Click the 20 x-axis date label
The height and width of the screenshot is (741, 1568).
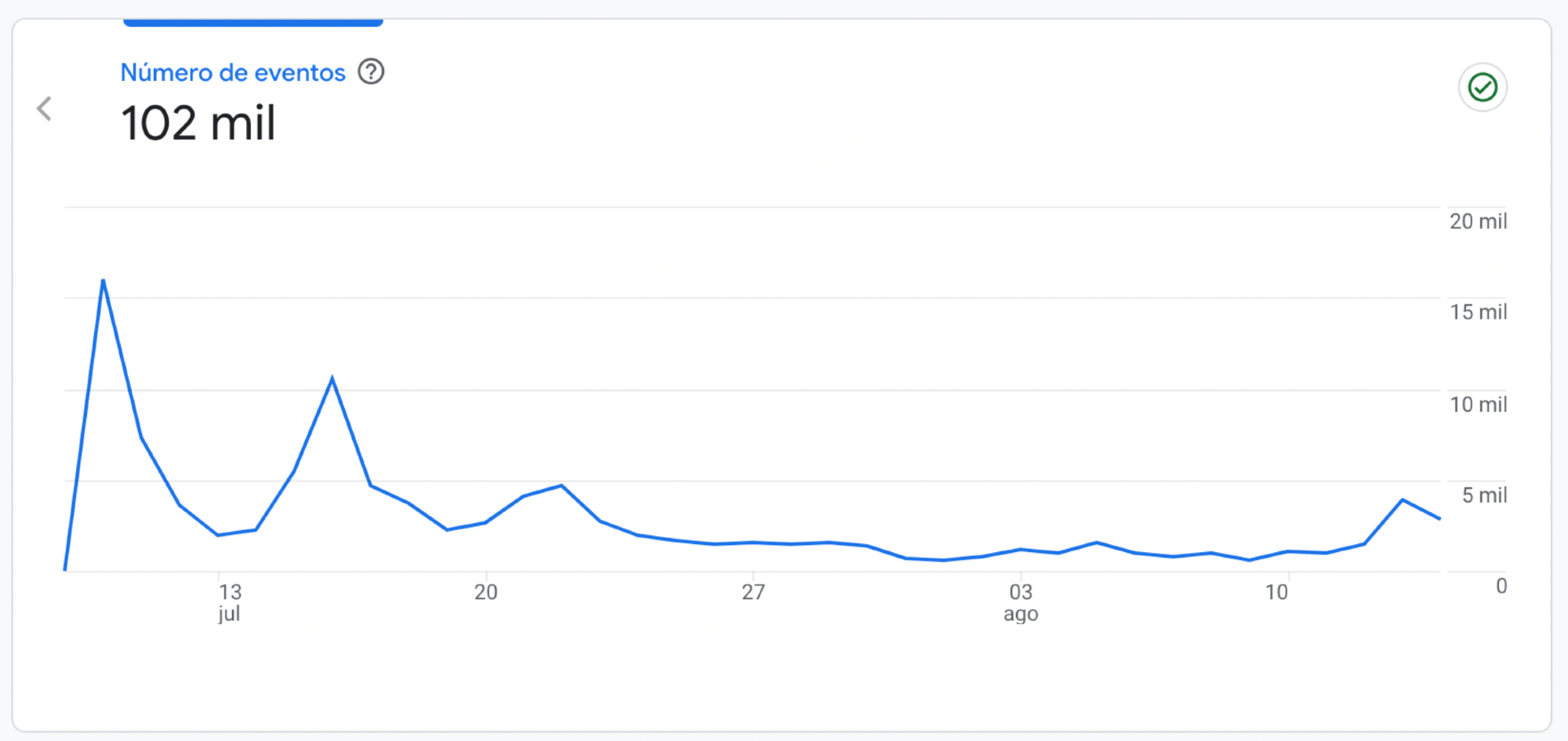[x=486, y=592]
